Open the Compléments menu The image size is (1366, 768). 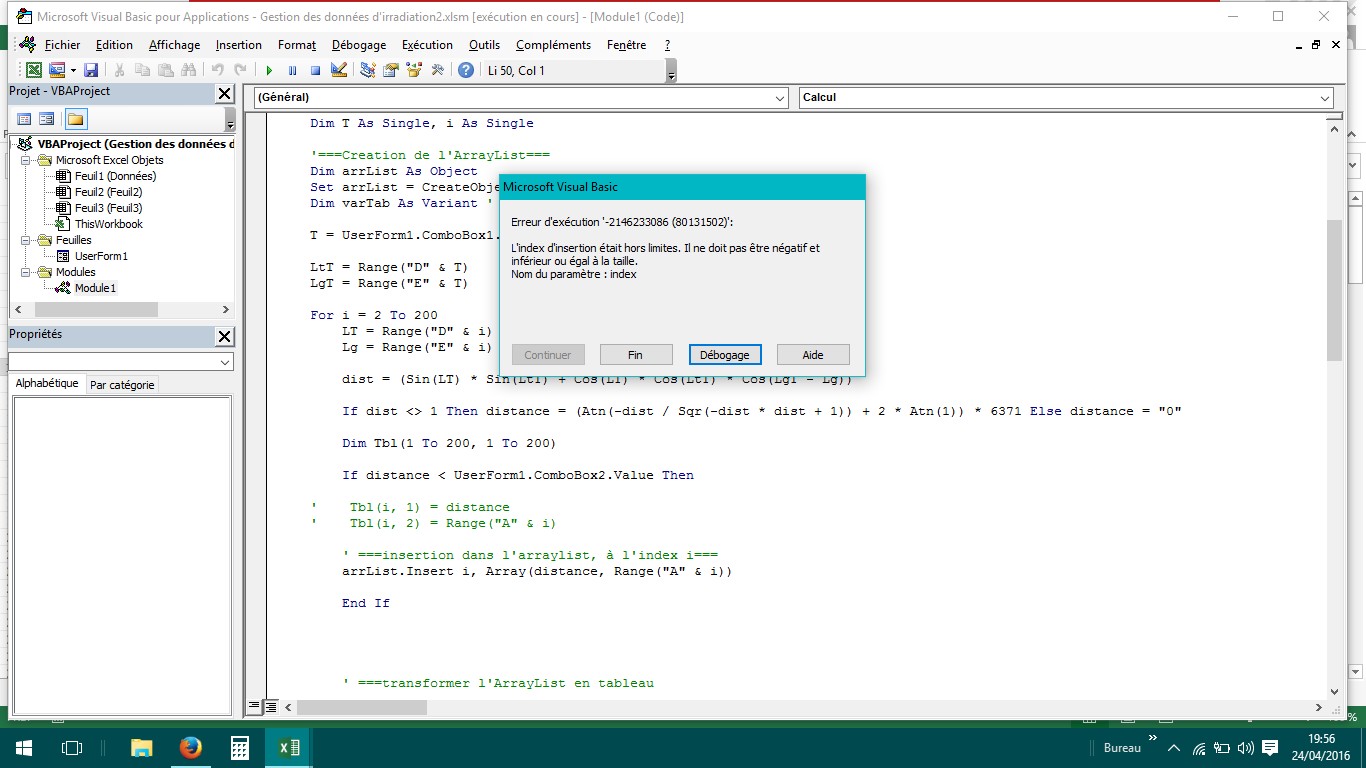click(553, 45)
